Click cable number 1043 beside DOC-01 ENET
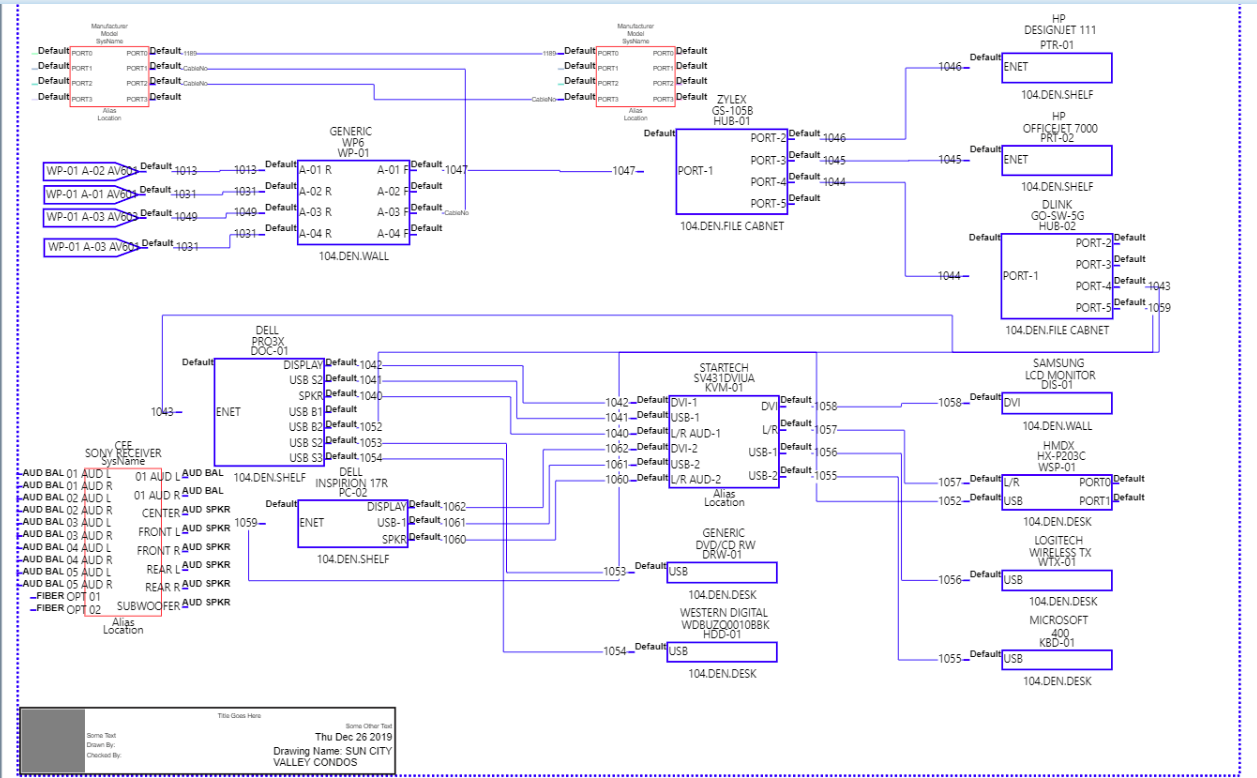Image resolution: width=1257 pixels, height=778 pixels. click(163, 411)
